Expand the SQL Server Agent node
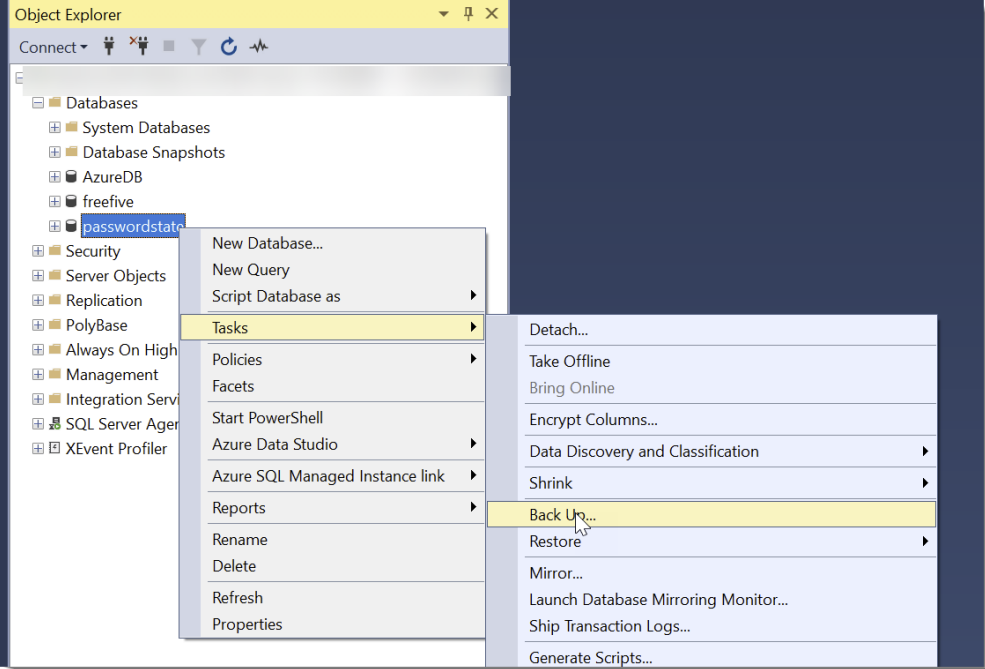This screenshot has height=669, width=985. 38,423
